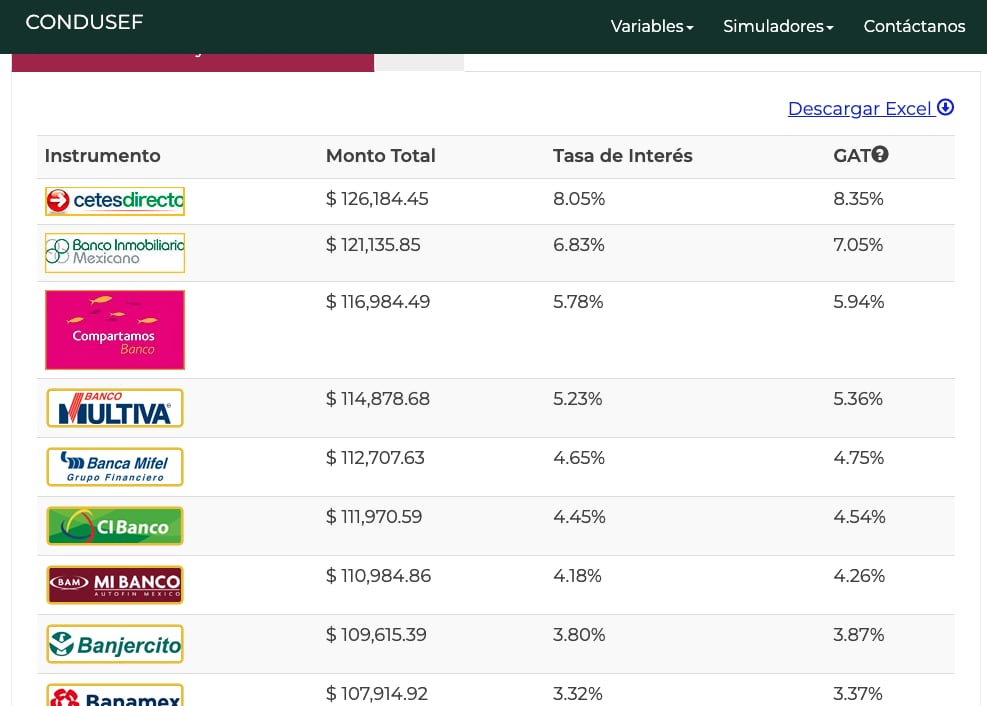
Task: Open the Simuladores dropdown menu
Action: [x=778, y=27]
